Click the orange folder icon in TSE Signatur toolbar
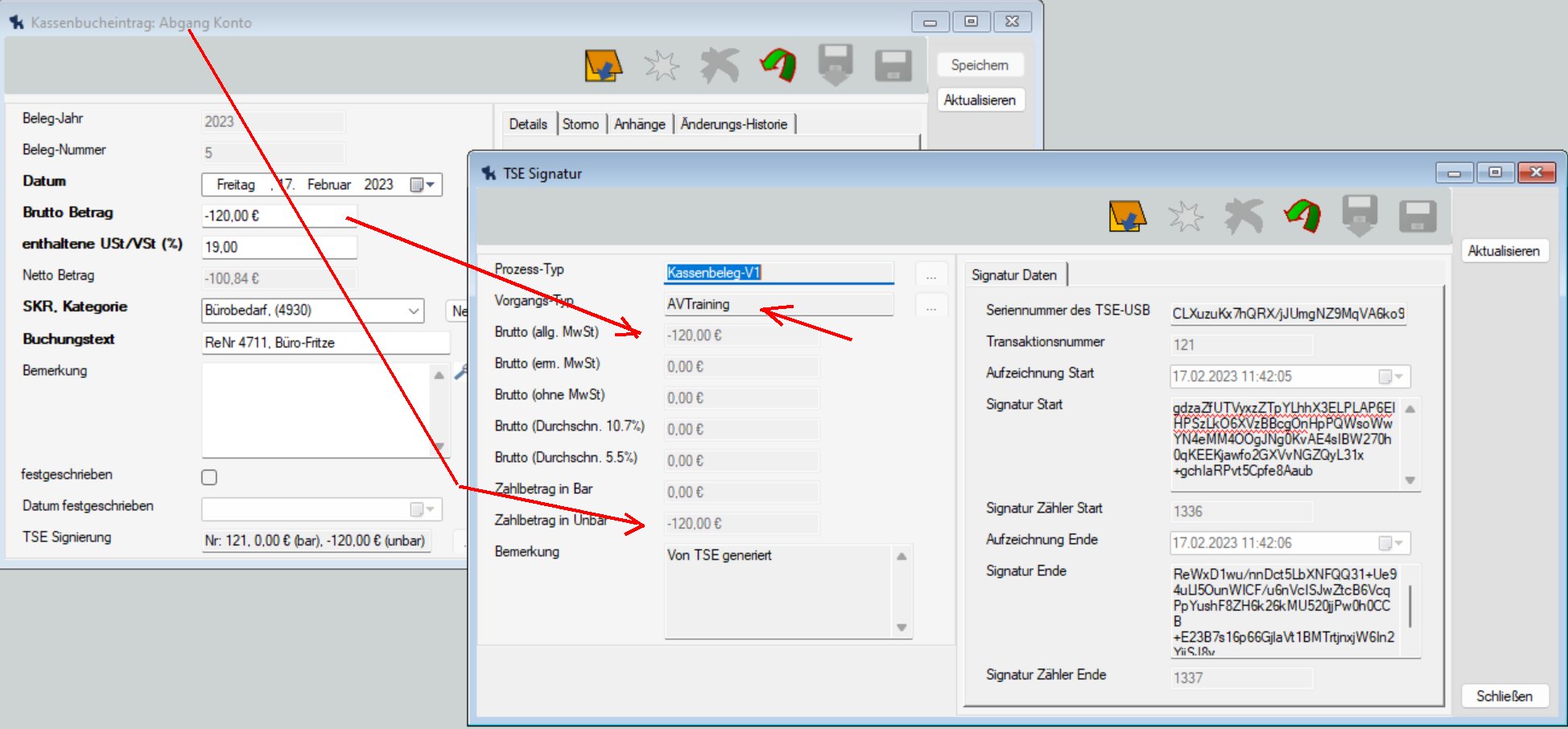The height and width of the screenshot is (729, 1568). 1127,216
